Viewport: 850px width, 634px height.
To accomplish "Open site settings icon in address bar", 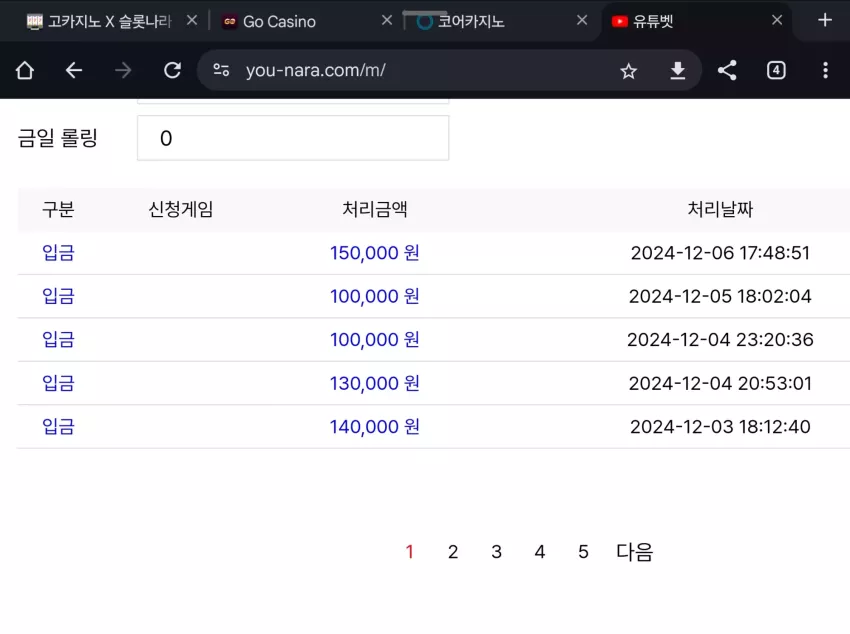I will (221, 70).
